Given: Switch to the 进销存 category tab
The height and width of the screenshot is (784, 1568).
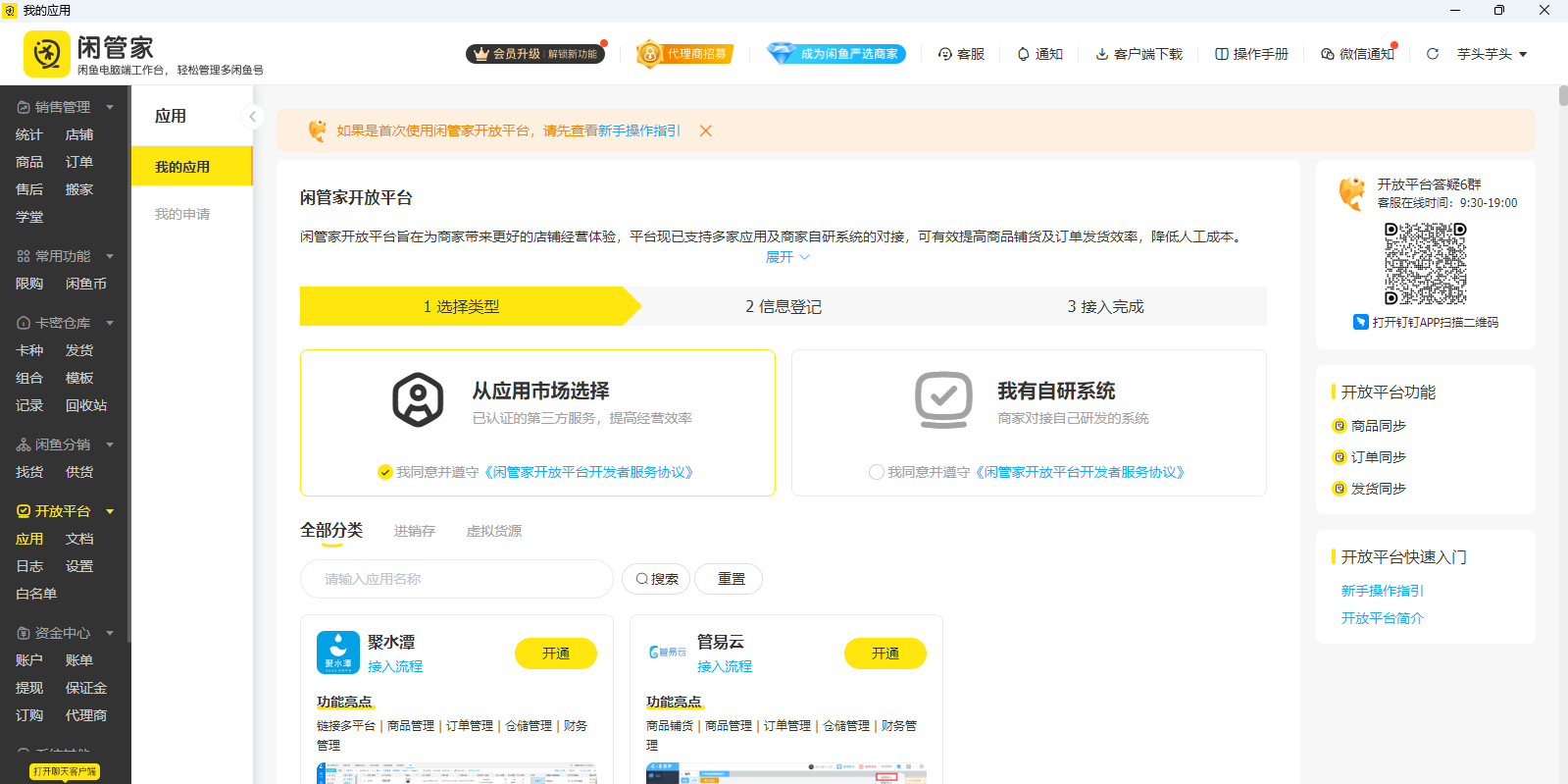Looking at the screenshot, I should coord(415,531).
